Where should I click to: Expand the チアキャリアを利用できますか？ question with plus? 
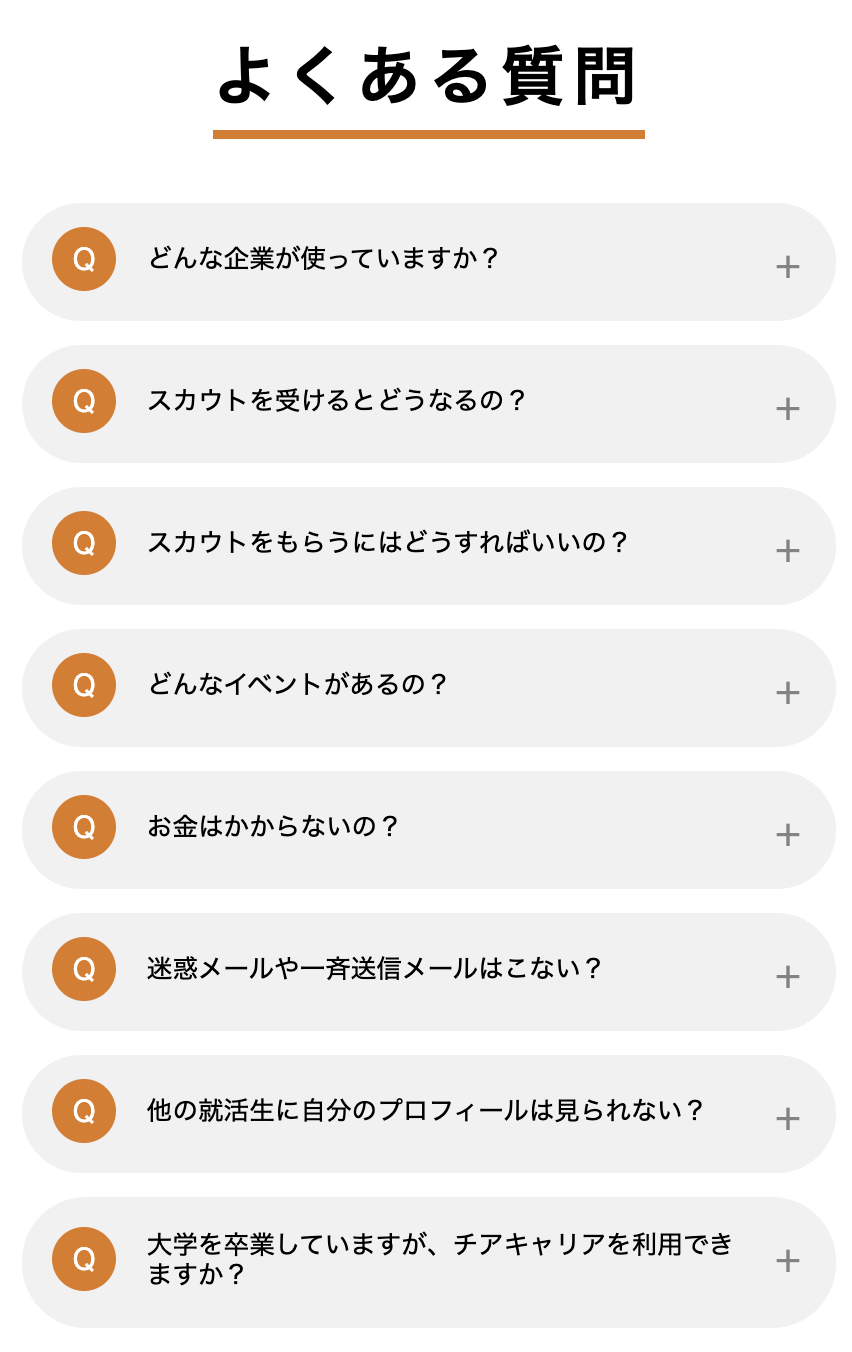788,1260
